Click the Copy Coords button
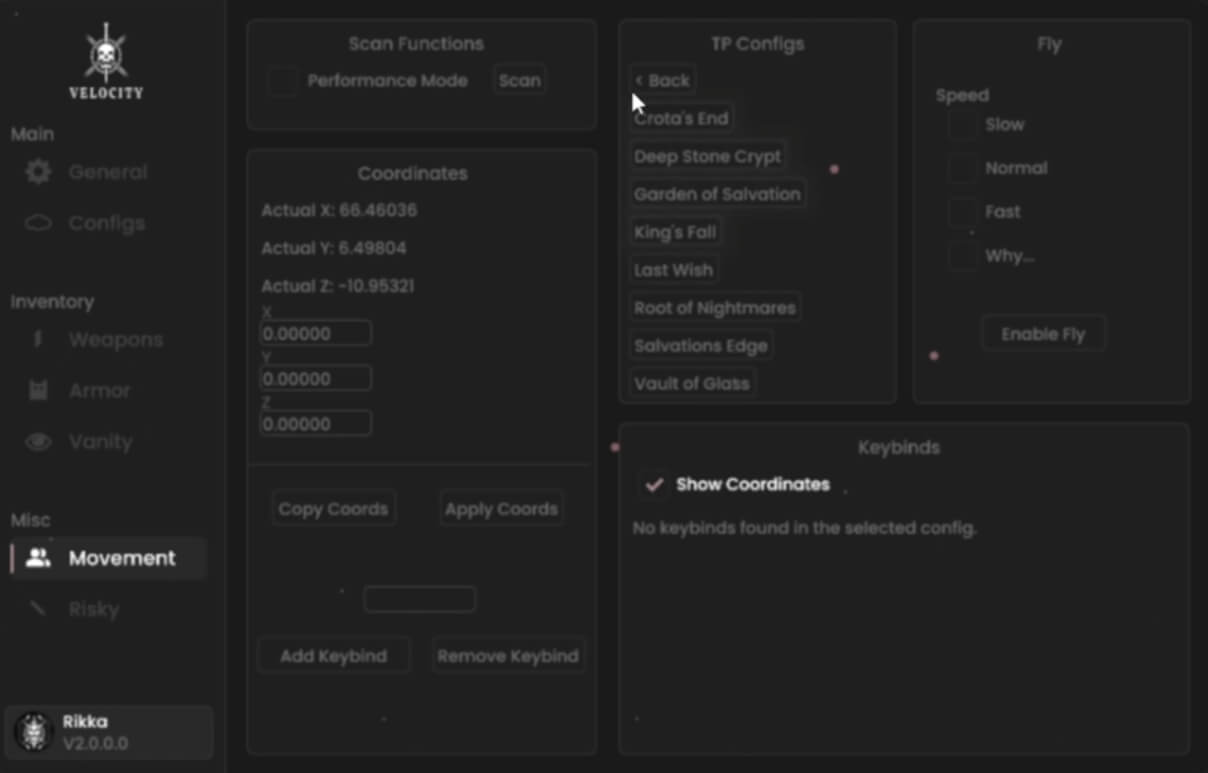Viewport: 1208px width, 773px height. [333, 509]
